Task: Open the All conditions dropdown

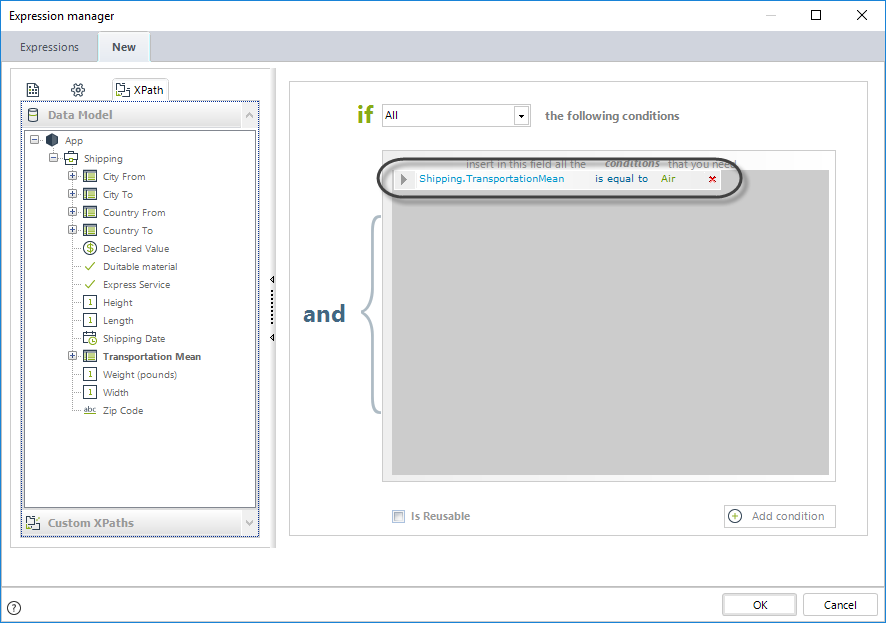Action: coord(522,116)
